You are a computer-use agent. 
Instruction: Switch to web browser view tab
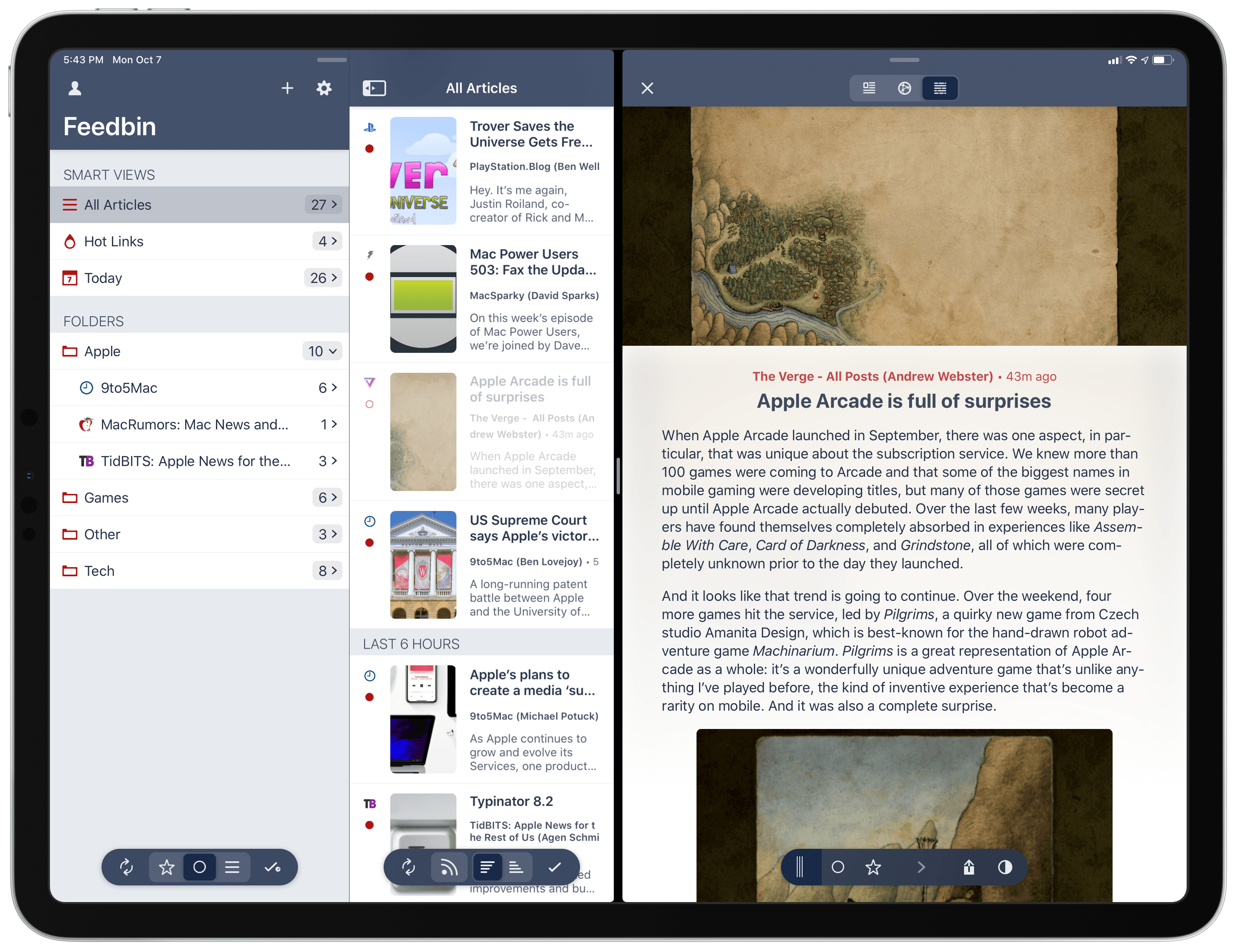904,88
